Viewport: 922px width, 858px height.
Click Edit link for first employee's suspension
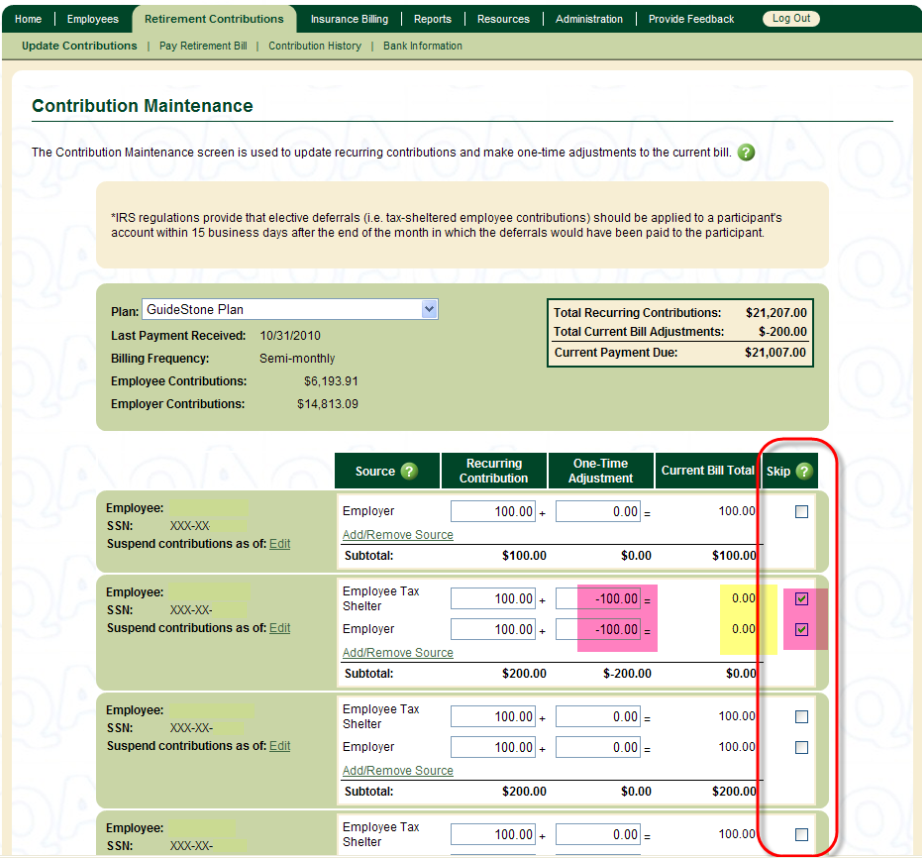(x=280, y=544)
